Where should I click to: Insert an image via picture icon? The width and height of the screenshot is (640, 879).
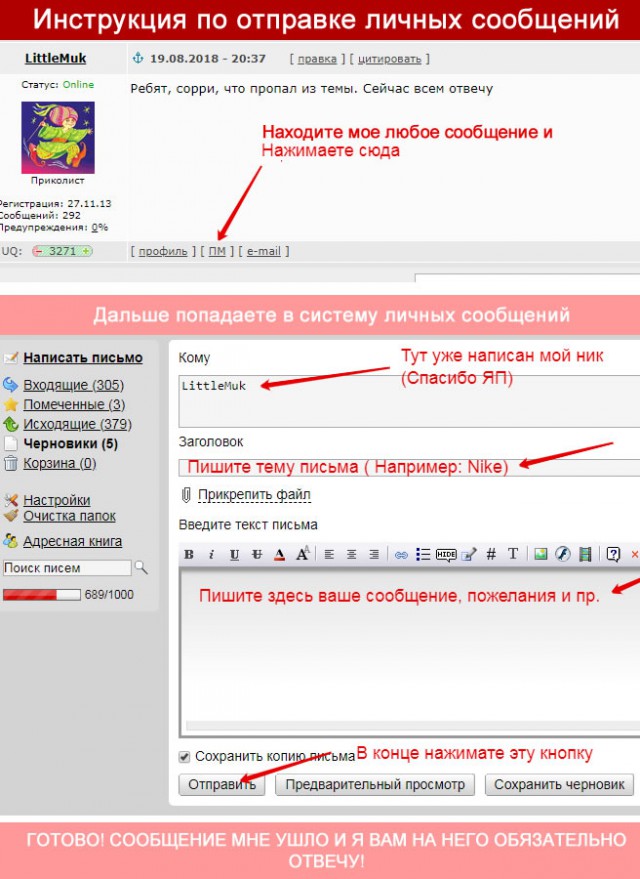point(540,554)
